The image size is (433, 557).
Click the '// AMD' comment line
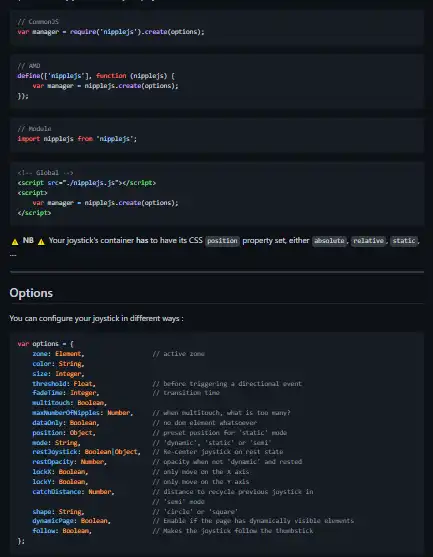coord(29,66)
